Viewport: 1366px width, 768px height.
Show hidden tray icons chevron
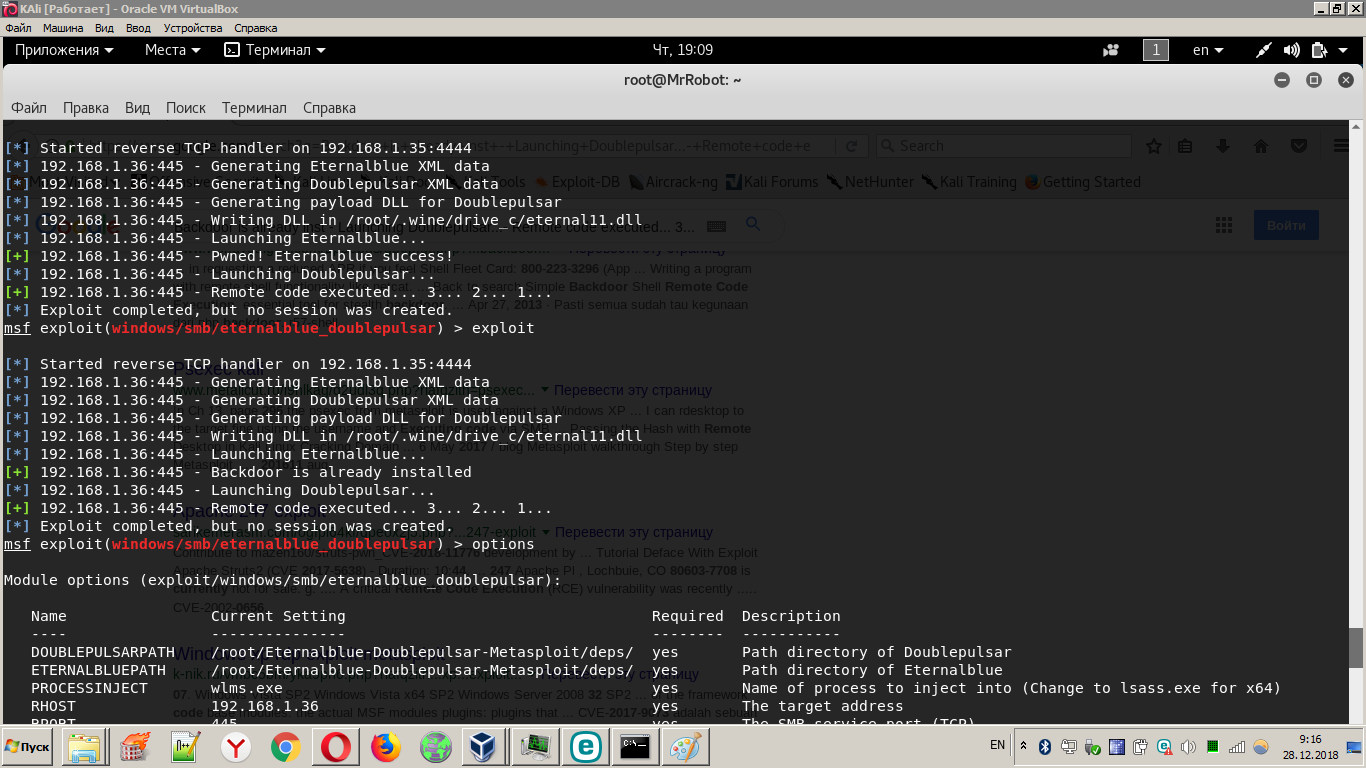click(x=1024, y=747)
